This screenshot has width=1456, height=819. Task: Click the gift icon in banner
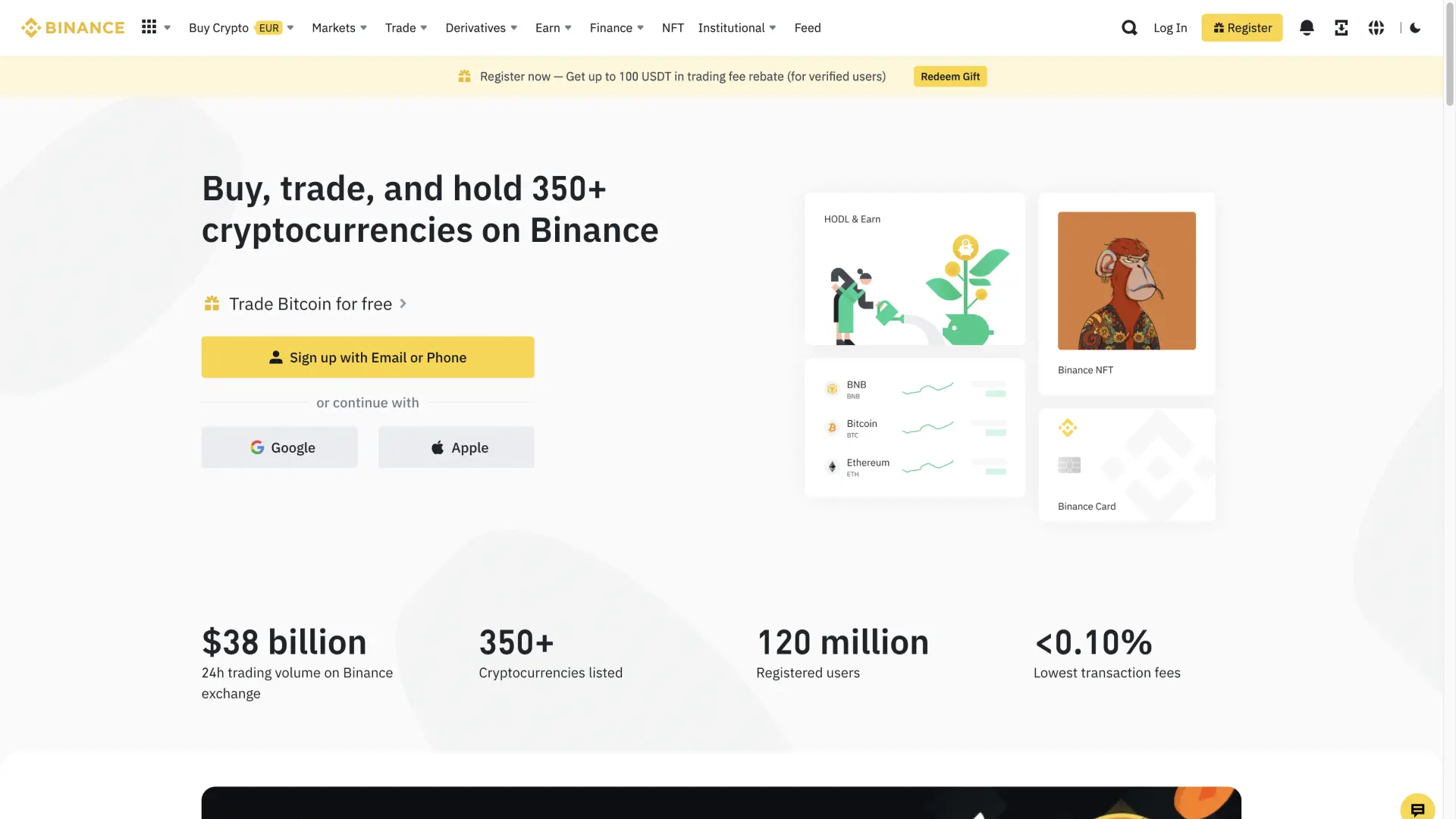coord(464,76)
